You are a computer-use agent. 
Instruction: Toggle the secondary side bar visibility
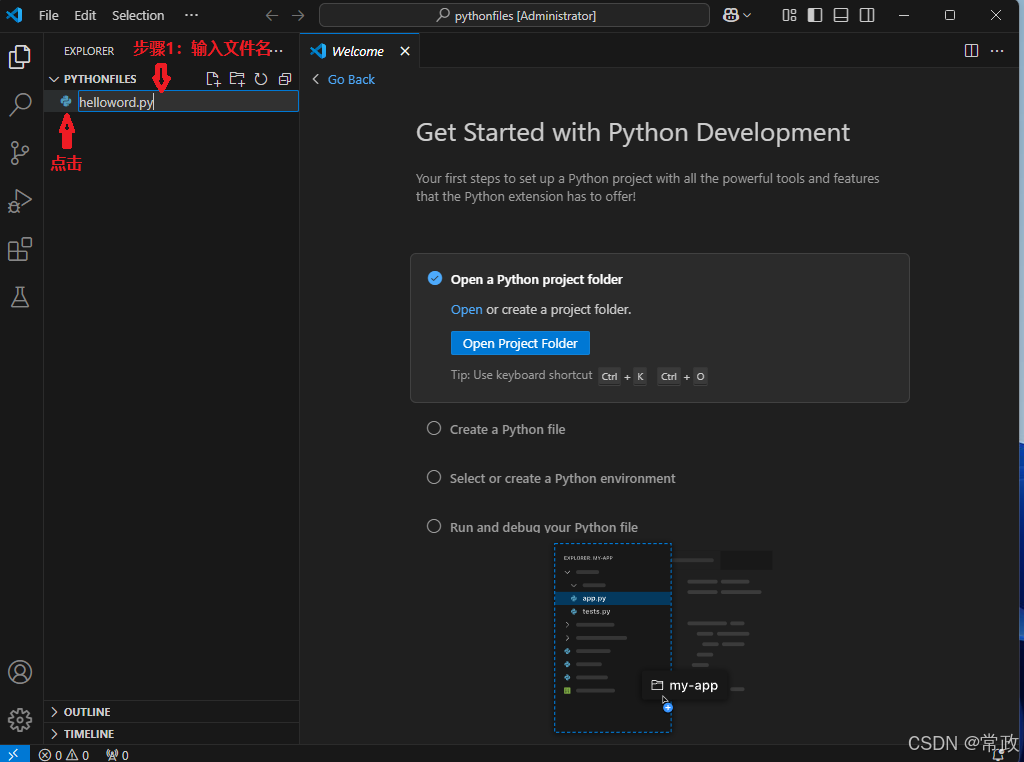867,15
